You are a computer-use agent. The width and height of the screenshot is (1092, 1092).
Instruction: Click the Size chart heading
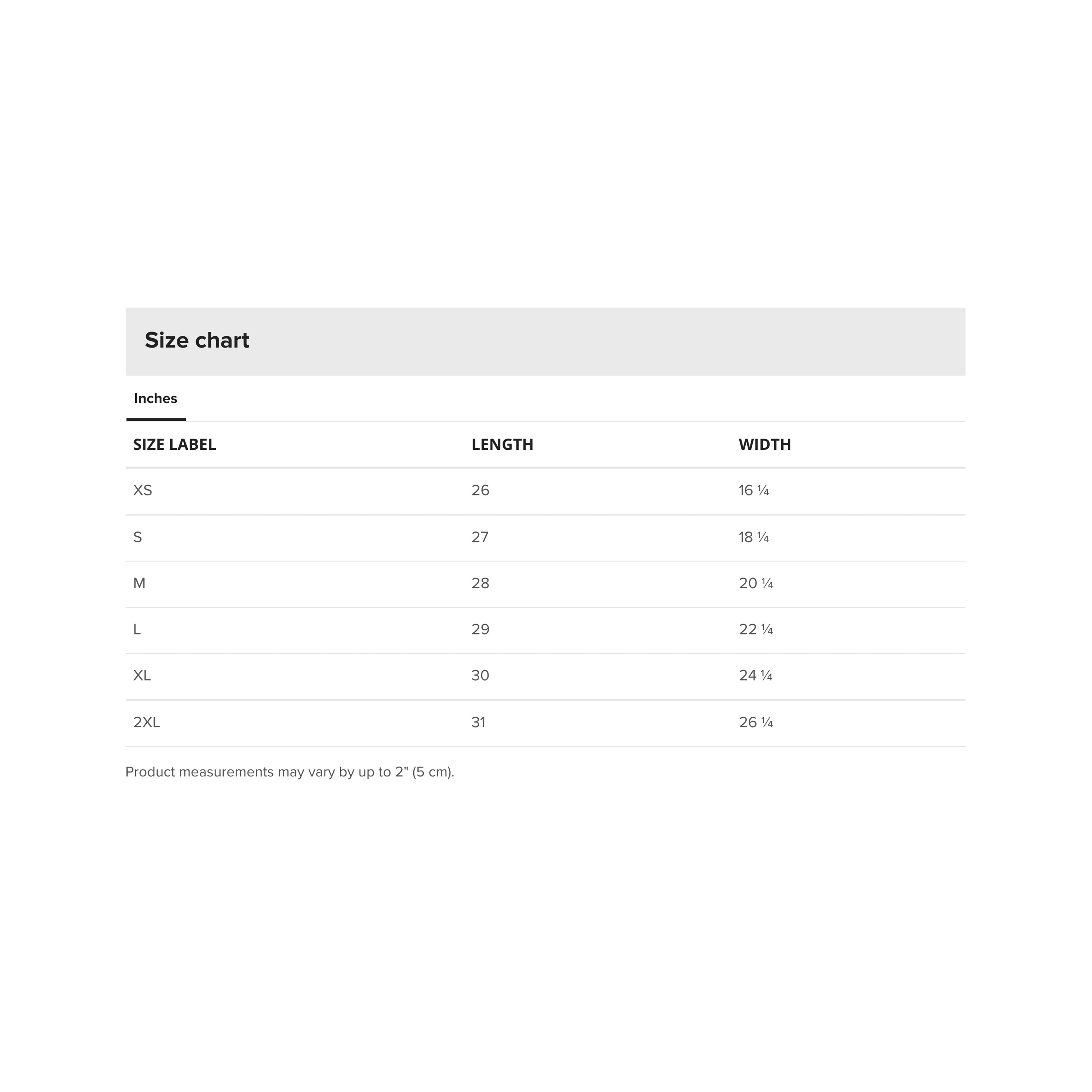197,340
